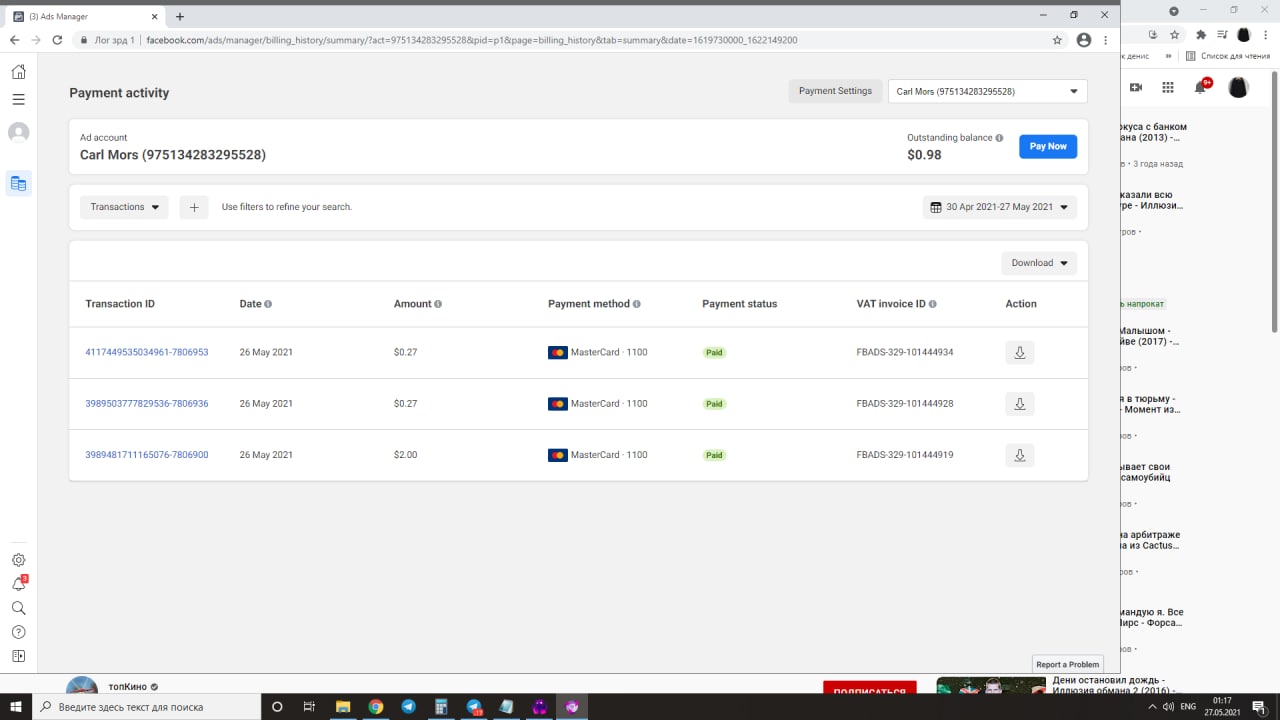Expand the hamburger menu in left sidebar
The height and width of the screenshot is (720, 1280).
click(18, 99)
